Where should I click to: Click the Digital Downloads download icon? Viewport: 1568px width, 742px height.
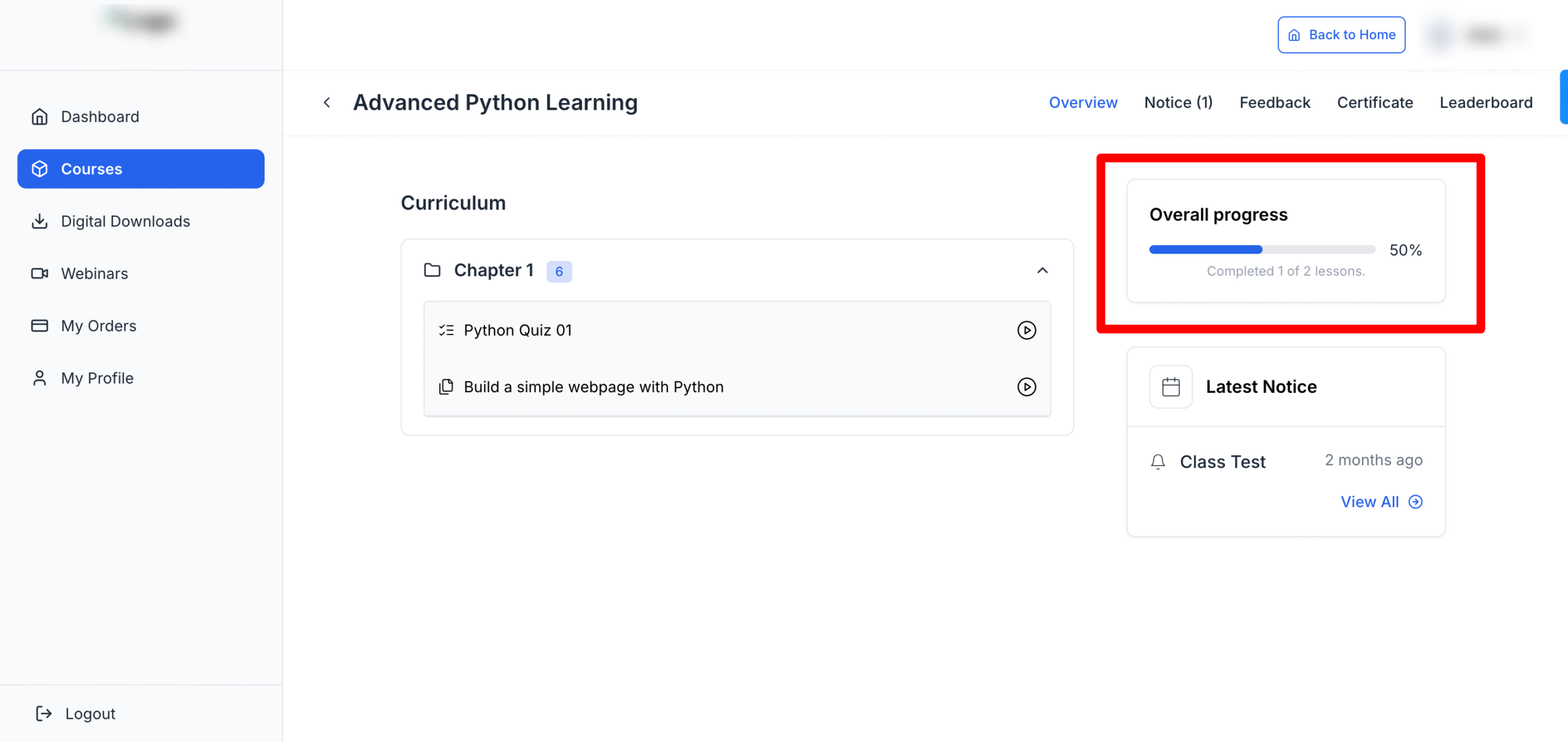[40, 221]
